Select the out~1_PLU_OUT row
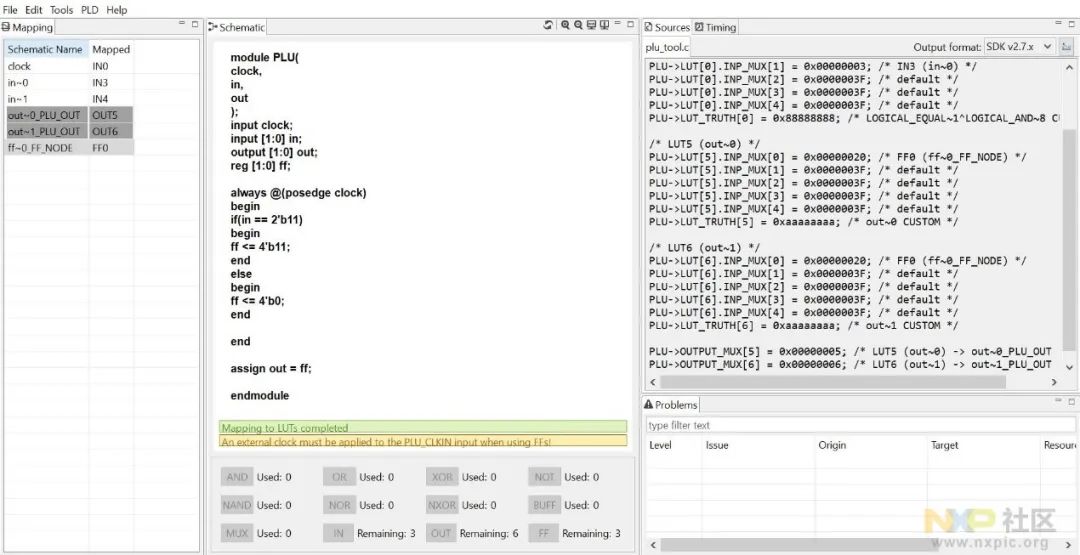The height and width of the screenshot is (555, 1080). [x=69, y=131]
